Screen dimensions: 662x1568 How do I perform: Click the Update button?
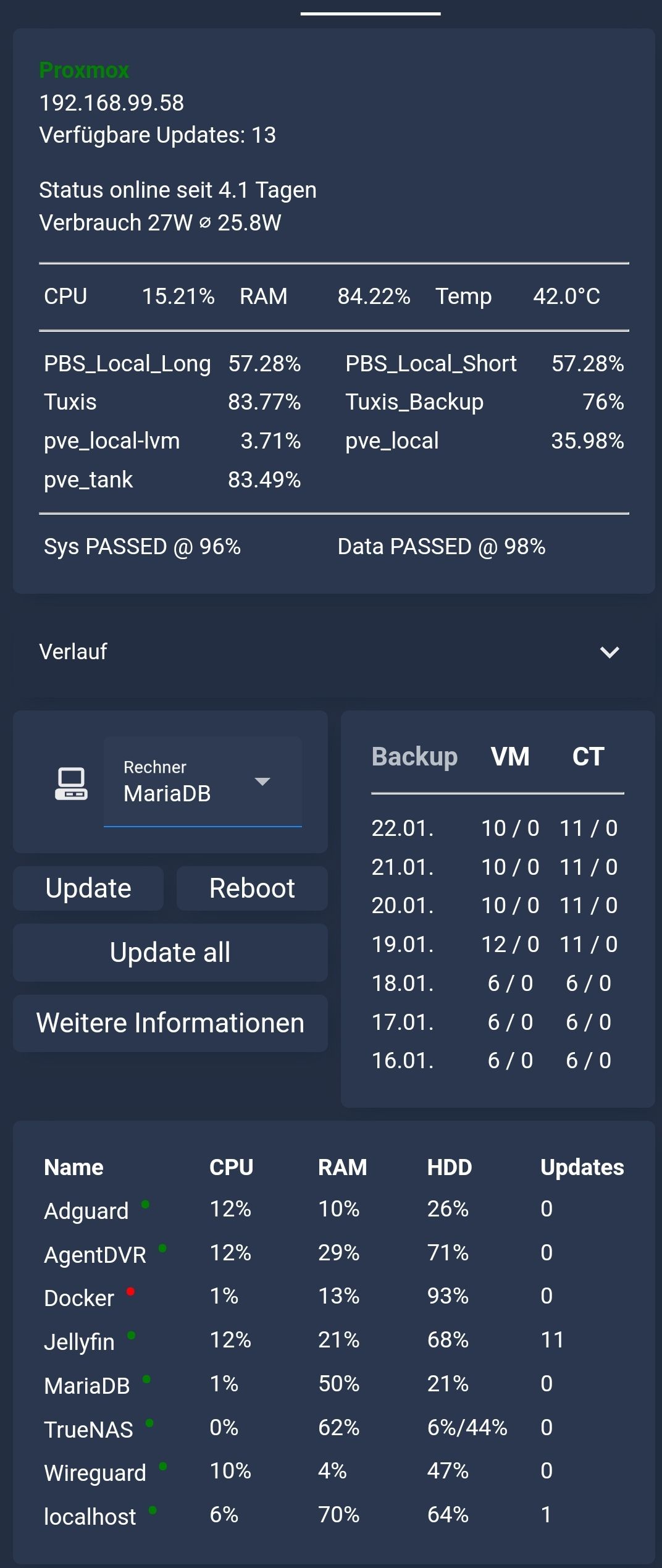[x=88, y=888]
